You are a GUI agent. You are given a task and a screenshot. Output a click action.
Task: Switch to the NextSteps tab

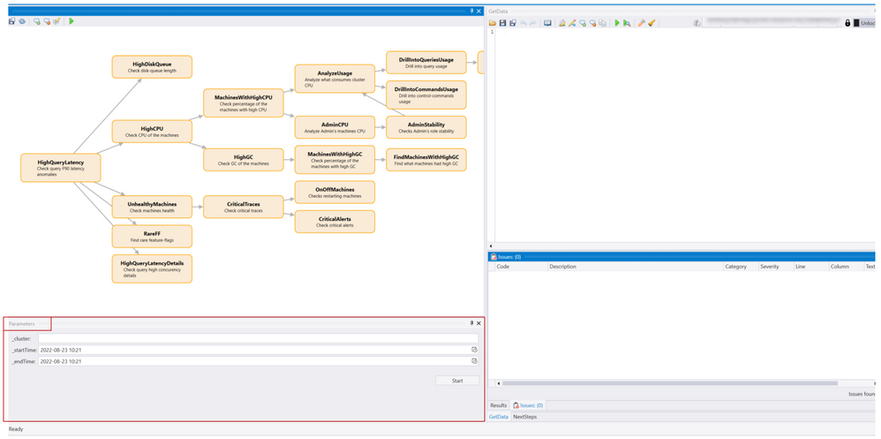coord(526,415)
